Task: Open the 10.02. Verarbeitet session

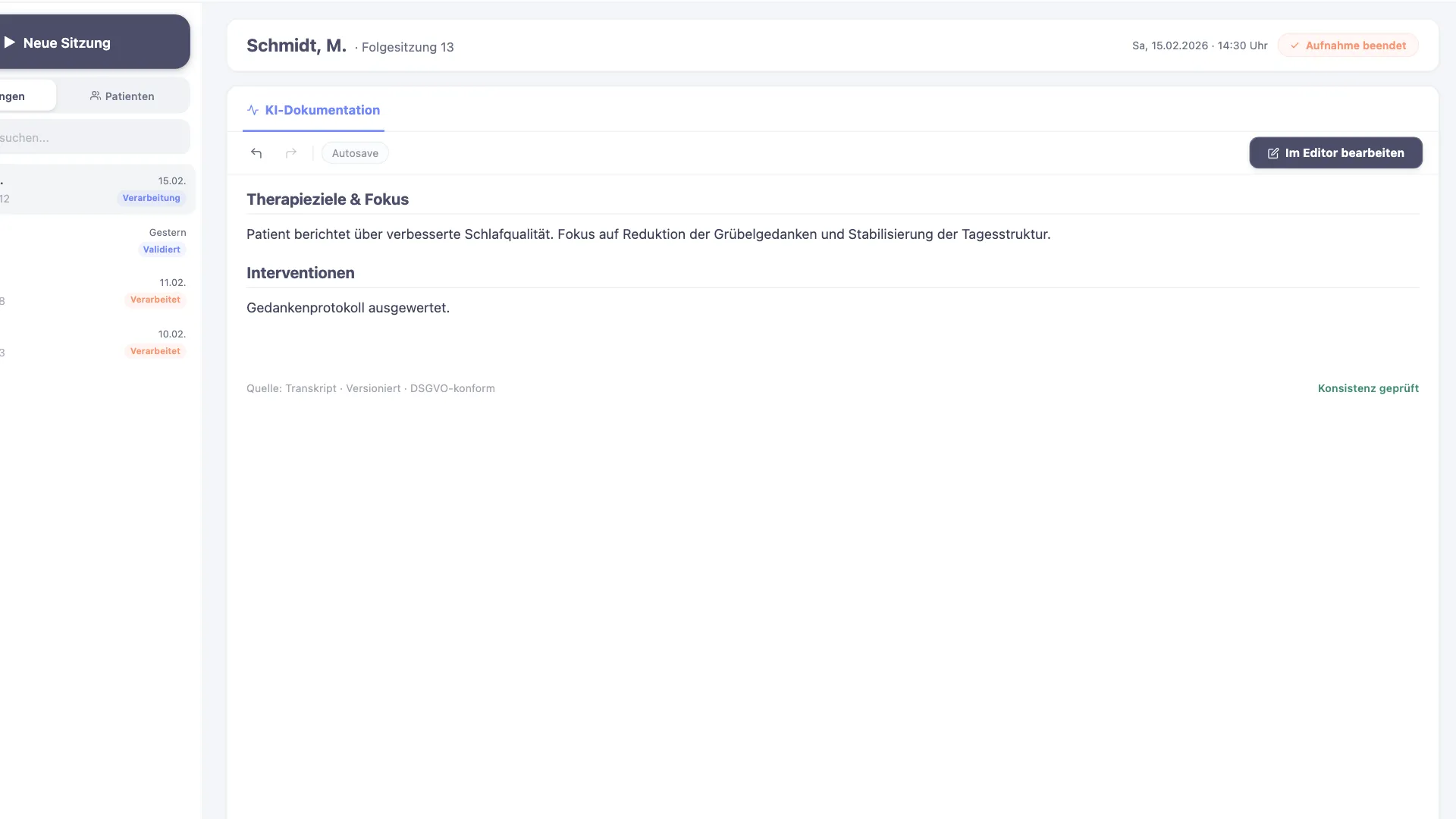Action: pyautogui.click(x=96, y=343)
